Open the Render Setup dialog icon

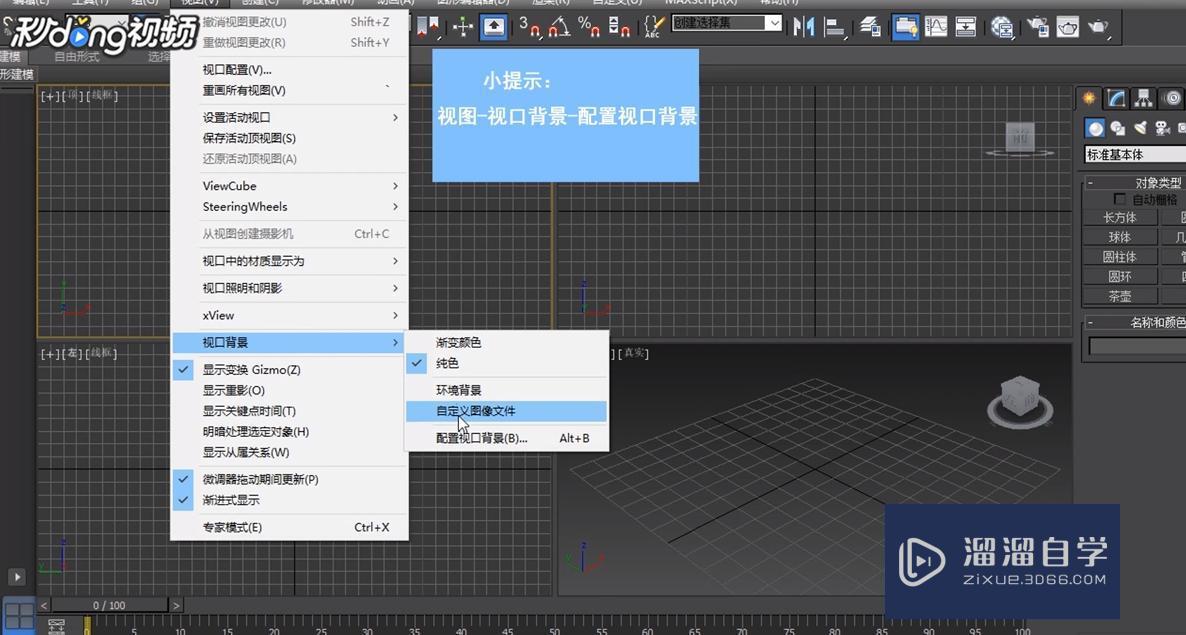pyautogui.click(x=1036, y=27)
